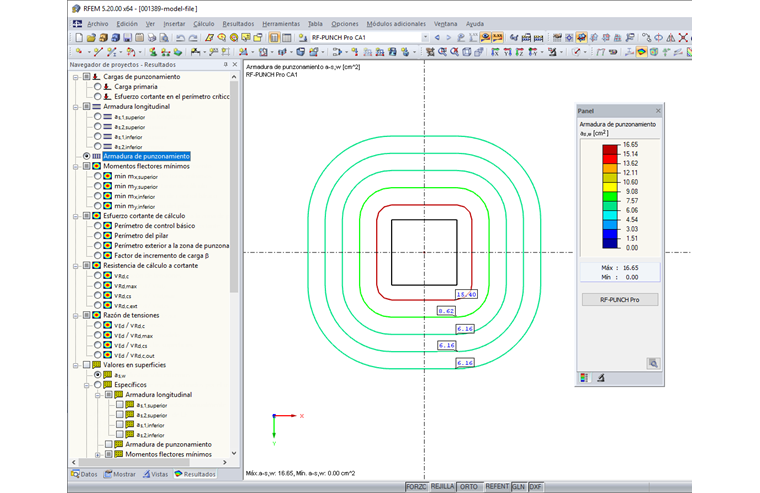Viewport: 760px width, 493px height.
Task: Collapse the Resistencia de cálculo a cortante node
Action: [x=76, y=266]
